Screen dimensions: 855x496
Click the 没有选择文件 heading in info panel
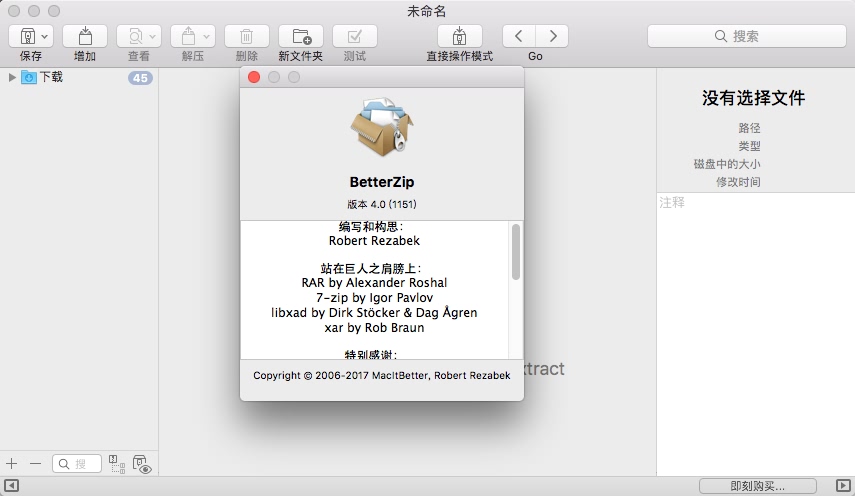[754, 98]
